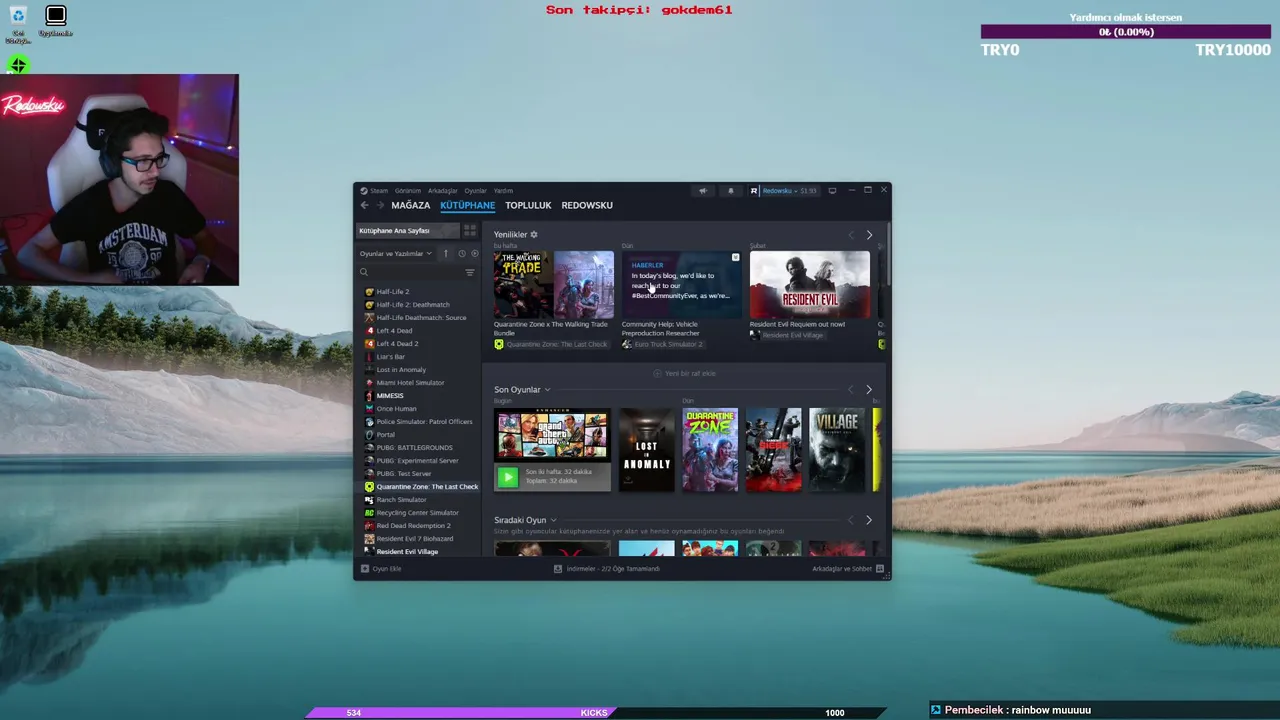
Task: Click the Oyun Ekle plus icon
Action: (x=365, y=568)
